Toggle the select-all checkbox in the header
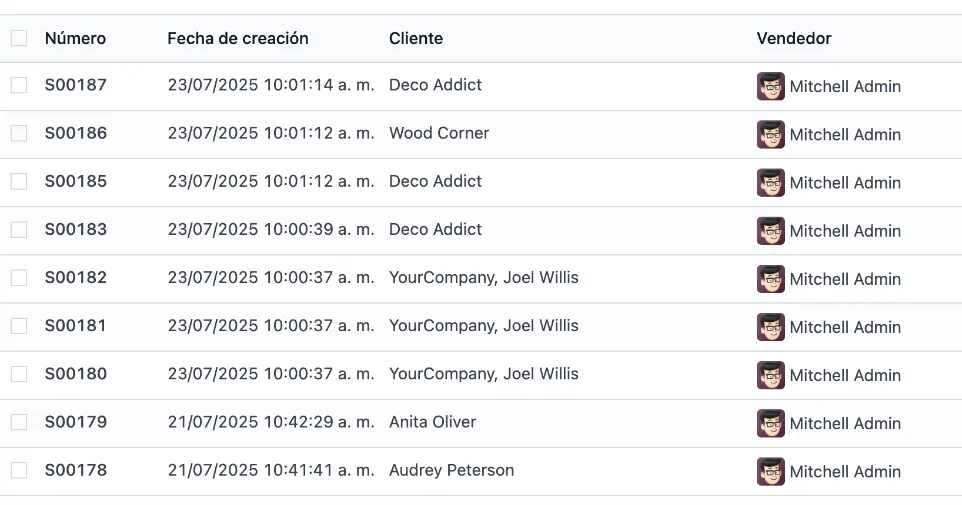The width and height of the screenshot is (962, 505). [19, 38]
